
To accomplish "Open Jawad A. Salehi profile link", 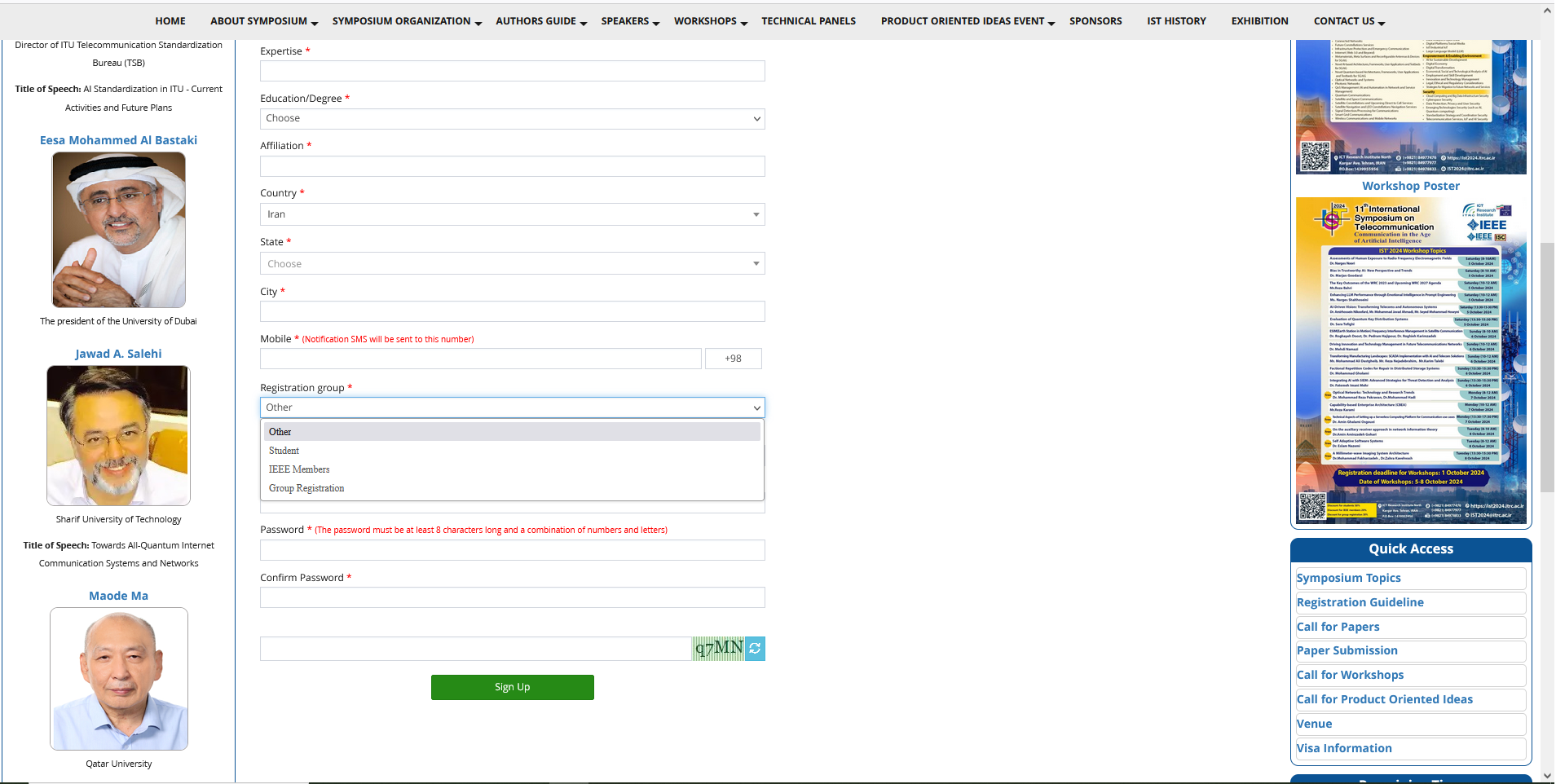I will click(x=119, y=354).
